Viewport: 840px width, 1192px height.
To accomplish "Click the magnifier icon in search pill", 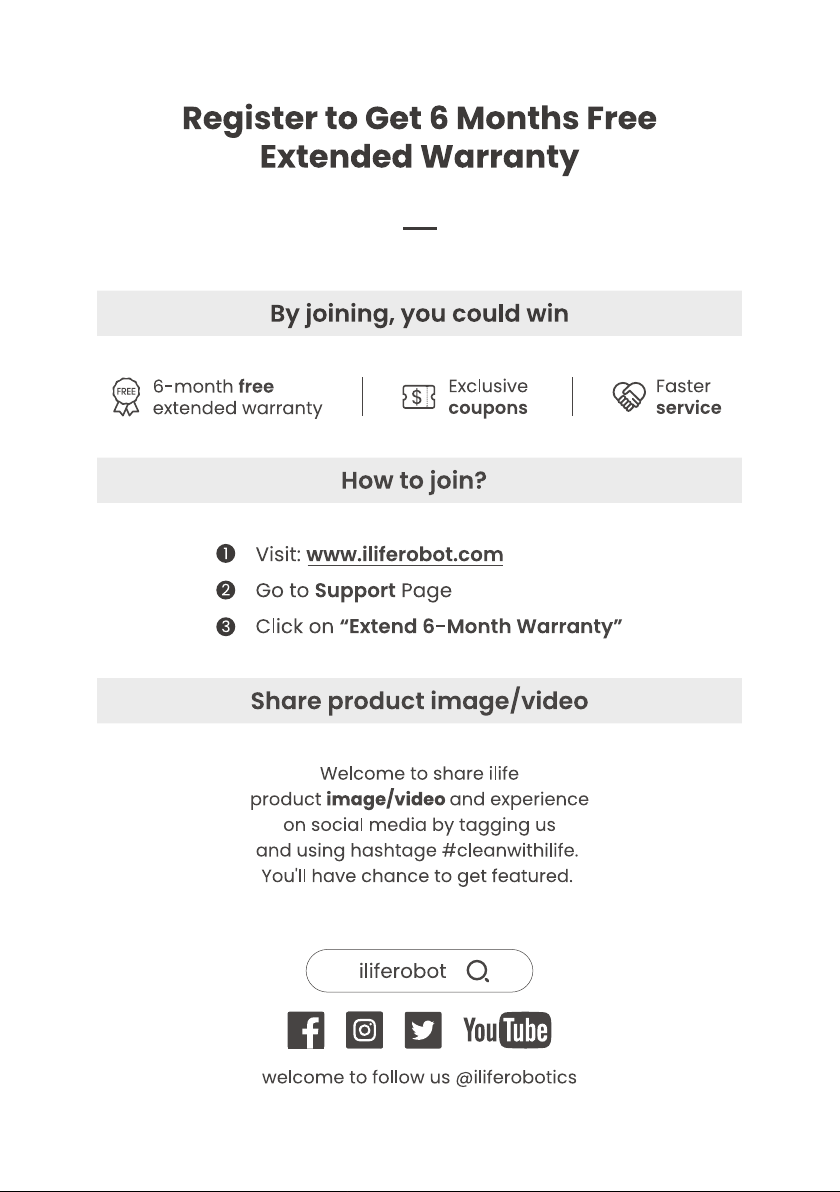I will (x=477, y=971).
